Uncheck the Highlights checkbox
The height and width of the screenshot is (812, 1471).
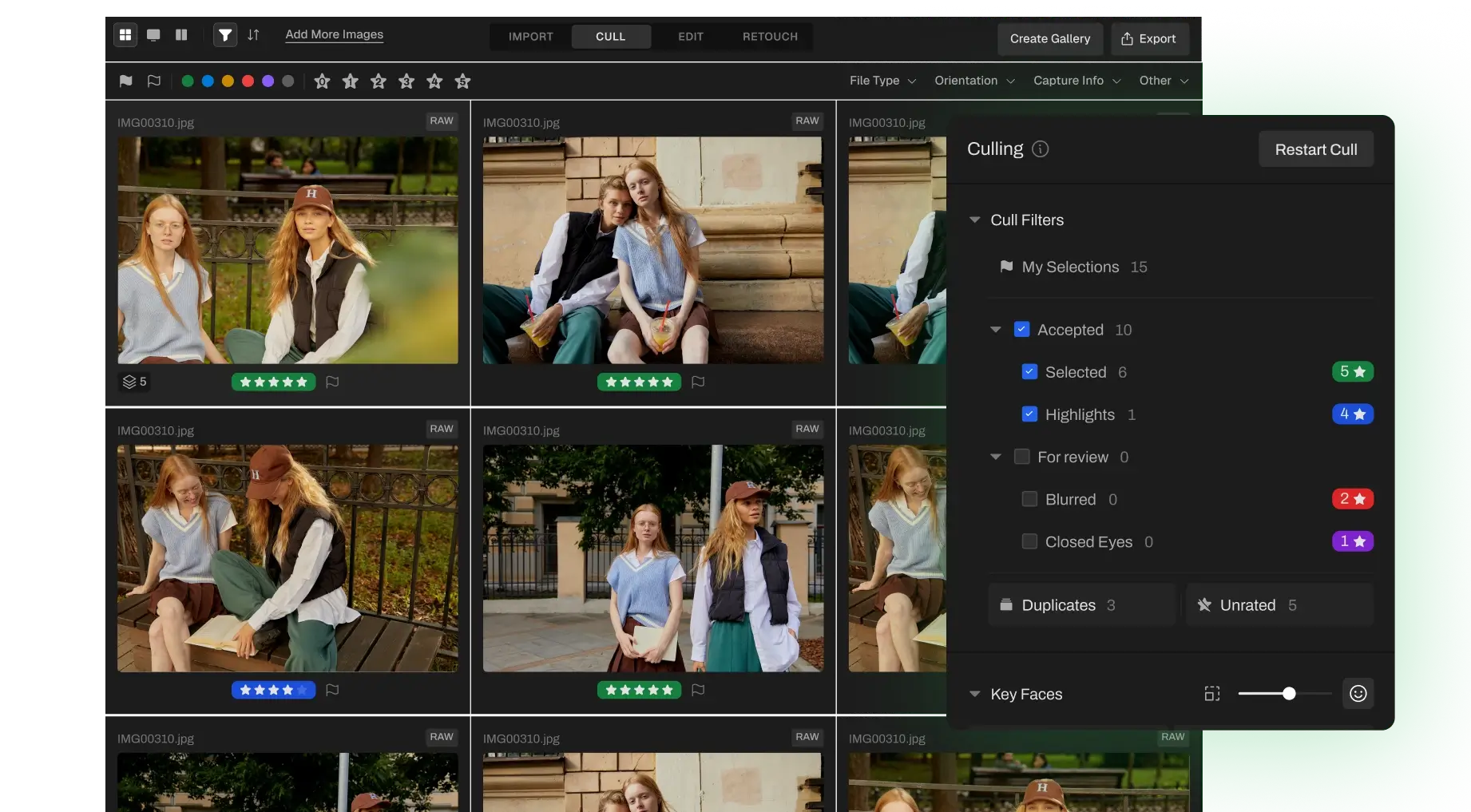(1029, 414)
